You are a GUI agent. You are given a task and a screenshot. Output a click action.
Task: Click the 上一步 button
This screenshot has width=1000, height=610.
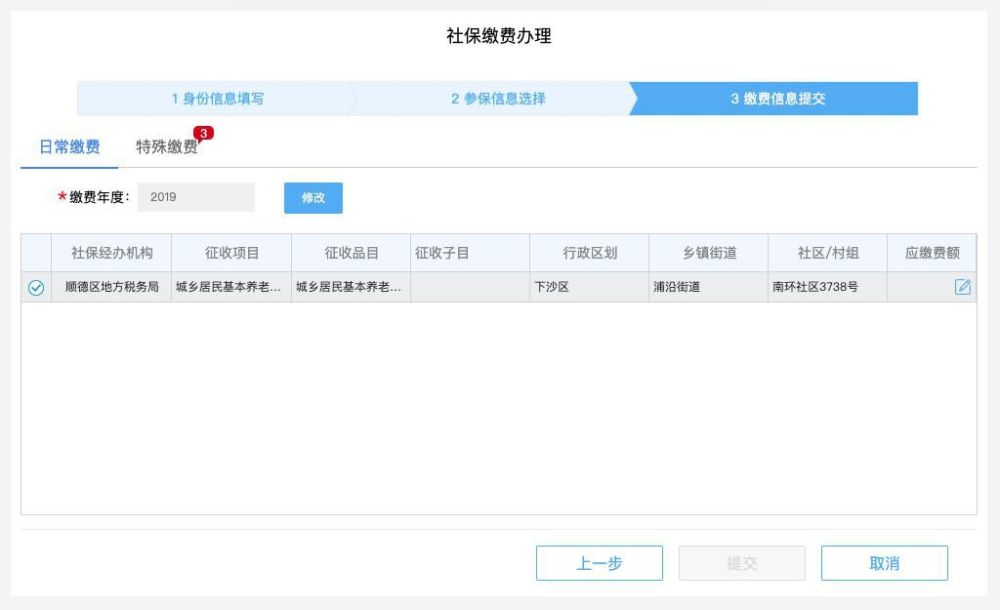599,563
